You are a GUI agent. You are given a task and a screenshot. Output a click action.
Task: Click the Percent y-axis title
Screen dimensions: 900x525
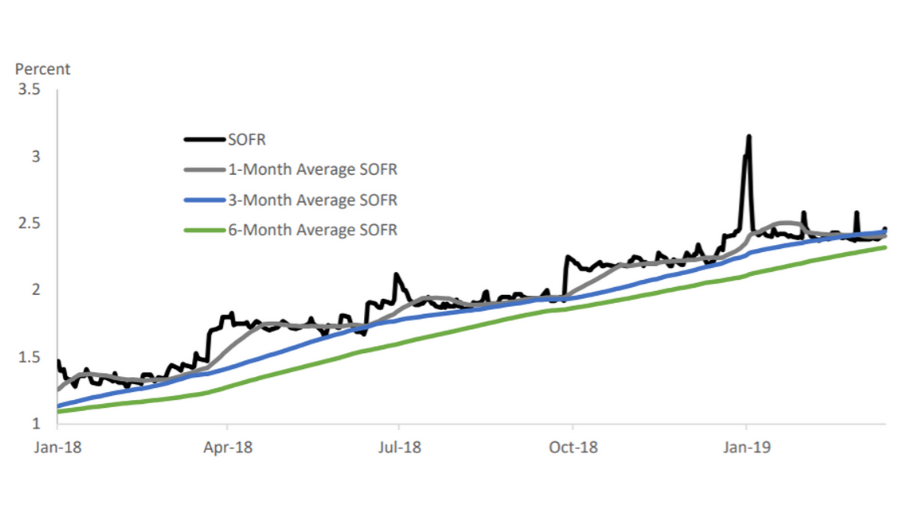pos(42,69)
